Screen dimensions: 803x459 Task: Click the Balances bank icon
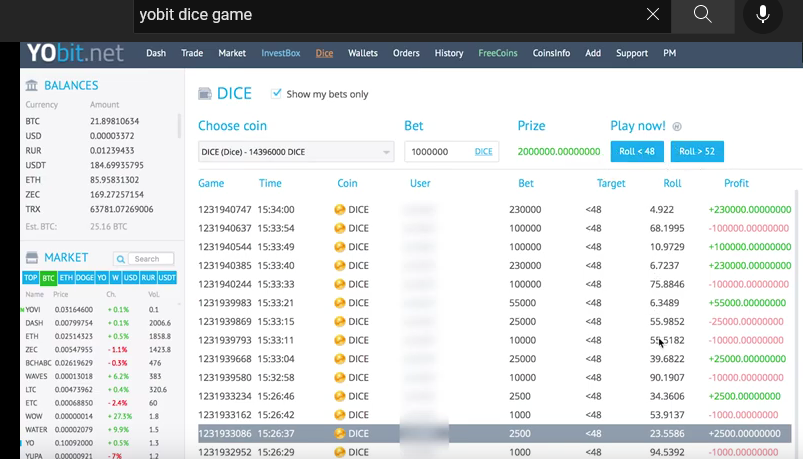pos(32,85)
